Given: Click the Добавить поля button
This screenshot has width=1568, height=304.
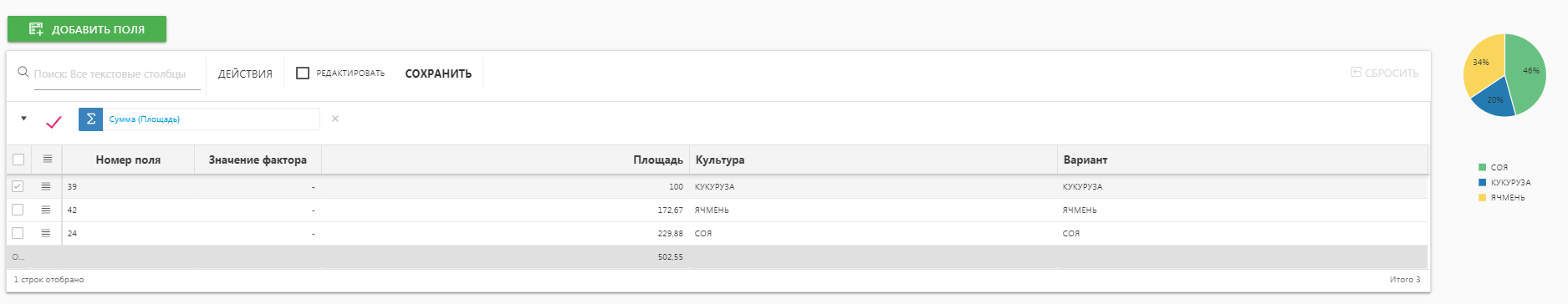Looking at the screenshot, I should tap(87, 29).
